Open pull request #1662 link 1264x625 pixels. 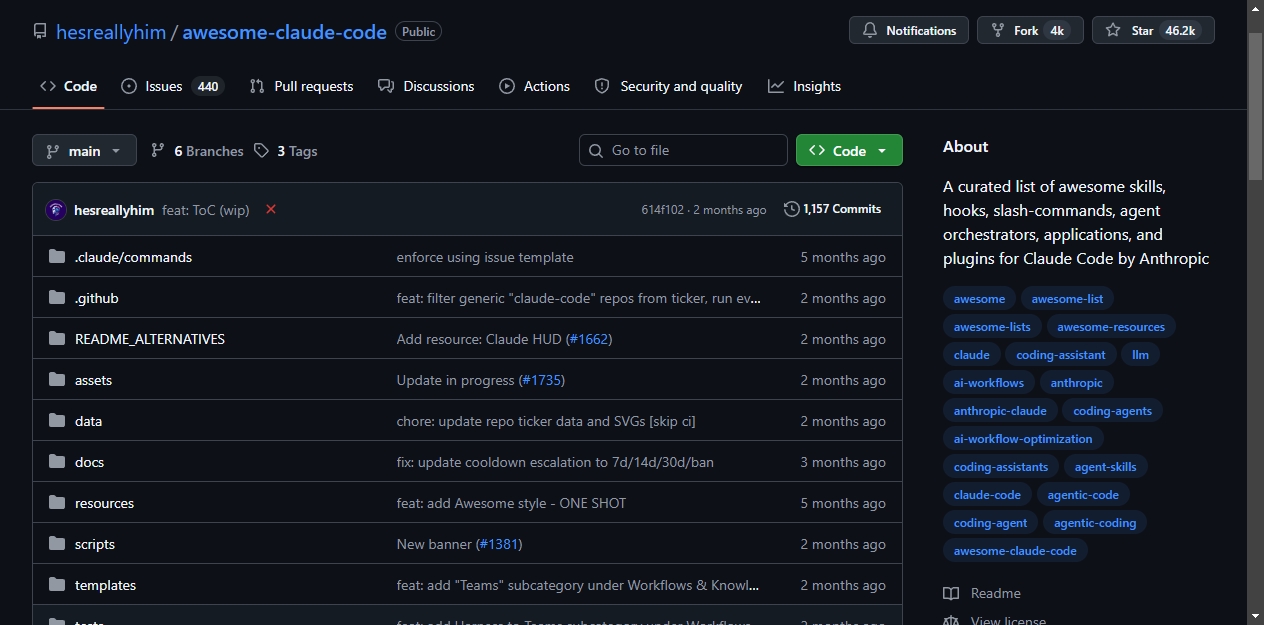coord(588,339)
